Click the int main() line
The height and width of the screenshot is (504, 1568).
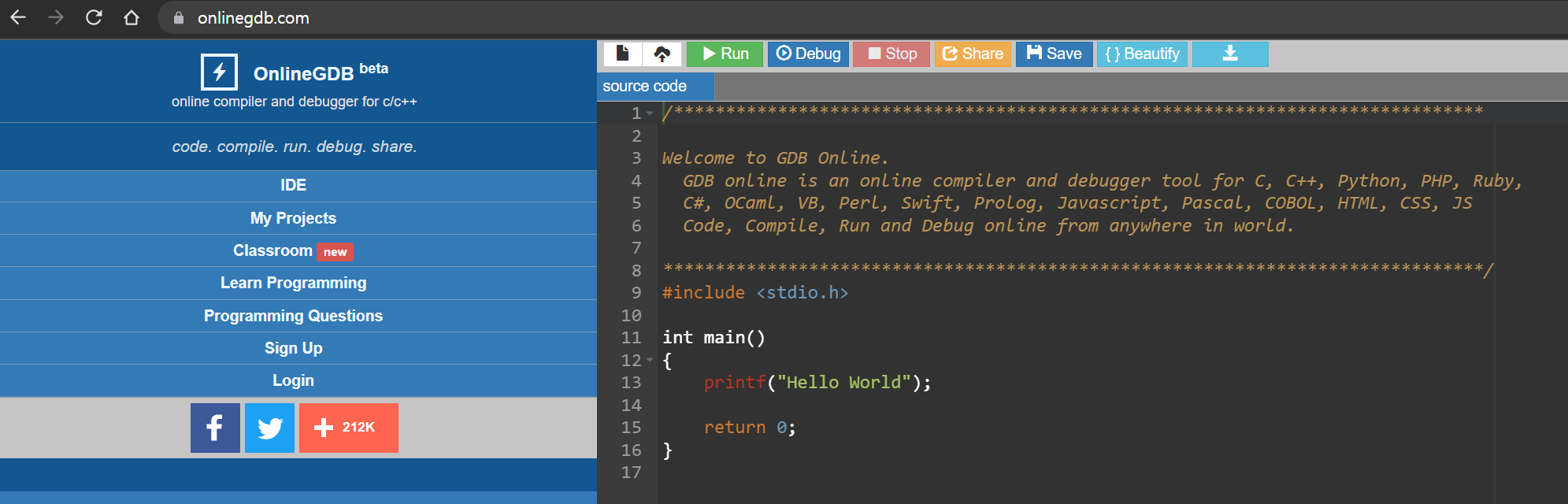point(714,338)
